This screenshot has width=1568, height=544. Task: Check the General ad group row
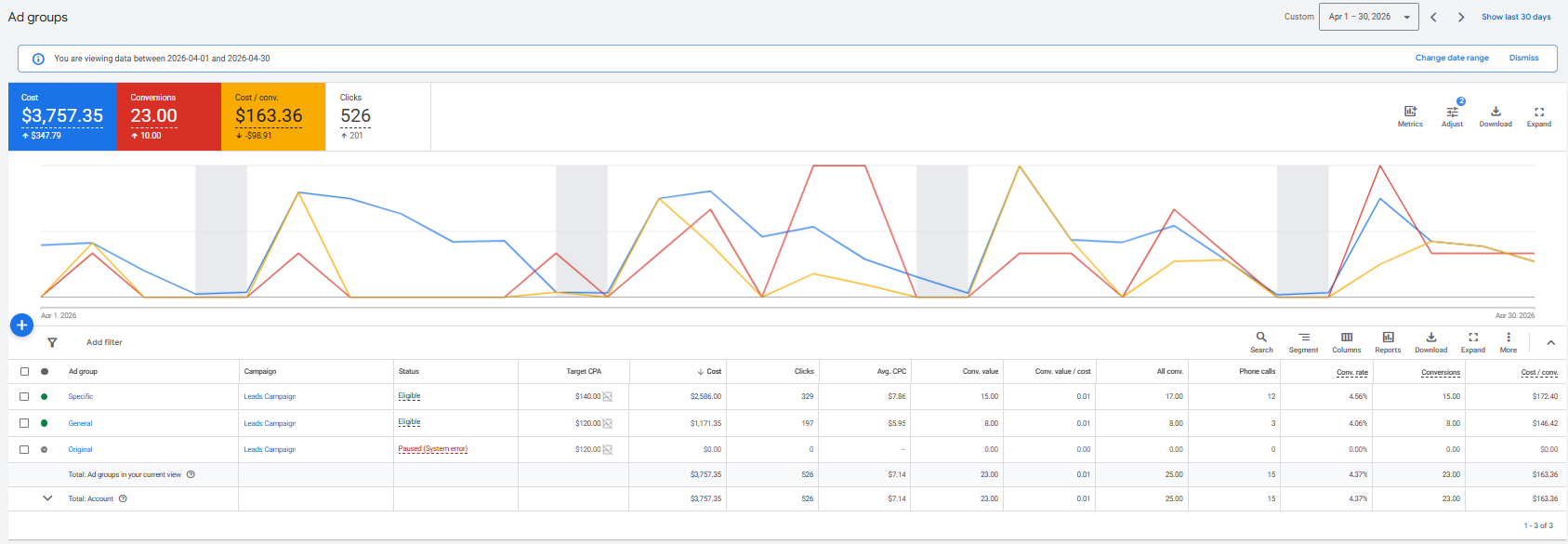24,423
